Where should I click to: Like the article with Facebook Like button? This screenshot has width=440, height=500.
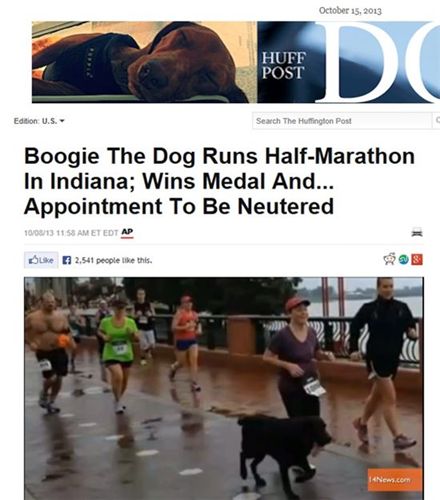[41, 260]
